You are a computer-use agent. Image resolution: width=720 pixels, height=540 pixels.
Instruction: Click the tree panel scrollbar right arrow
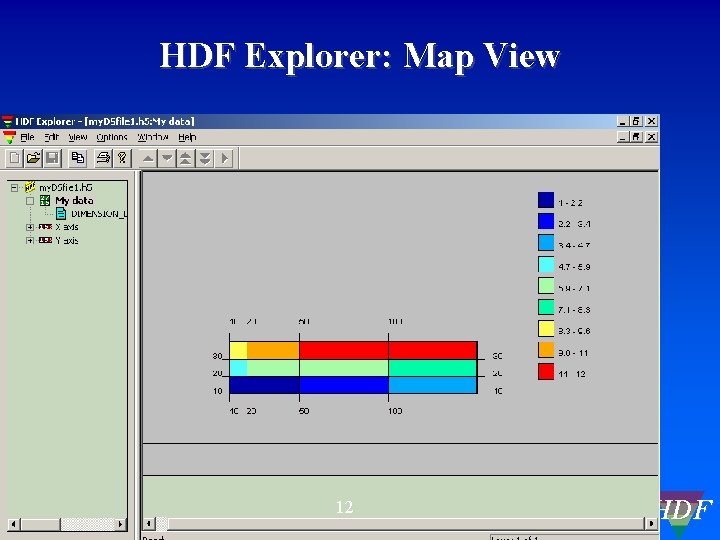[121, 523]
